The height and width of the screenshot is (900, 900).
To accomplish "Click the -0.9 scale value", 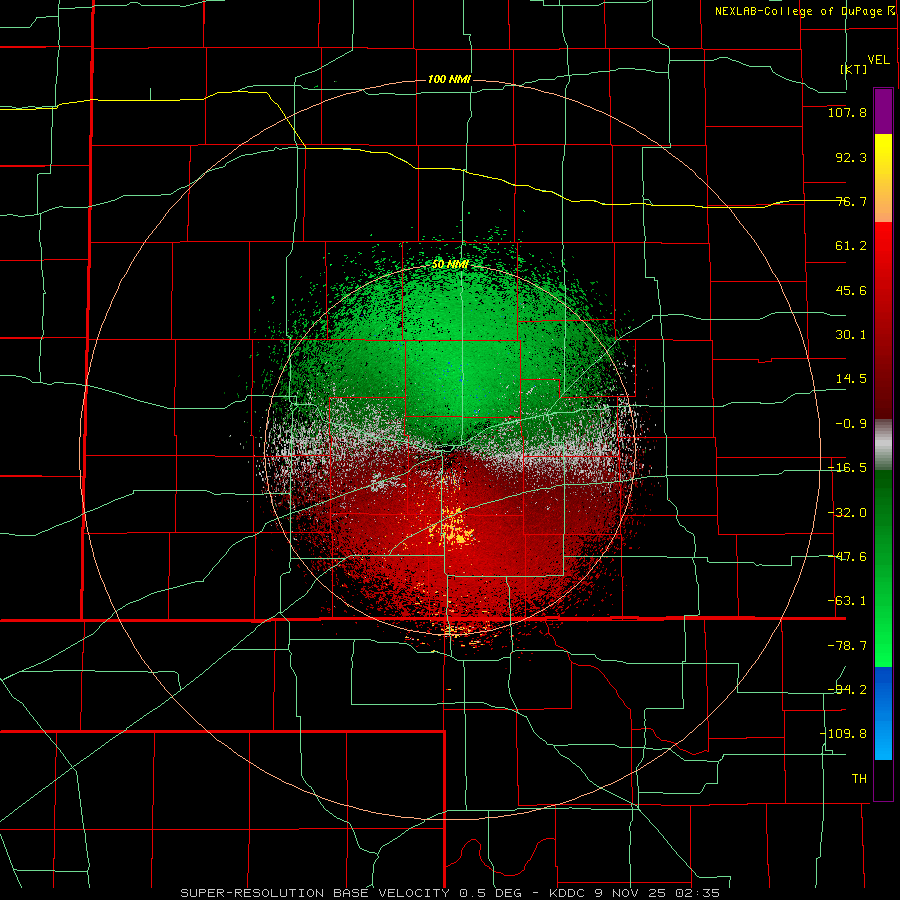I will pyautogui.click(x=851, y=424).
